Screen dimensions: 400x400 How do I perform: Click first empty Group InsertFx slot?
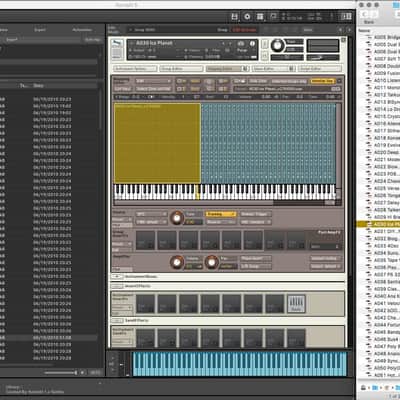click(145, 240)
